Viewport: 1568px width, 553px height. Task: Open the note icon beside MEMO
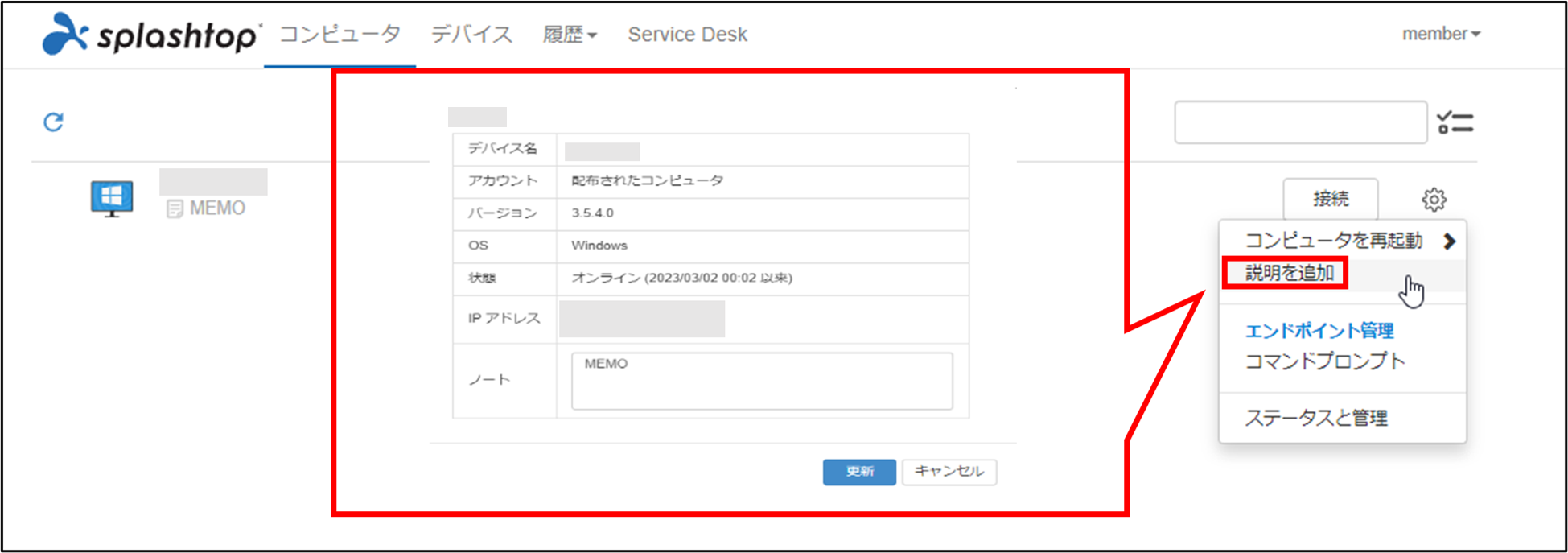click(175, 209)
